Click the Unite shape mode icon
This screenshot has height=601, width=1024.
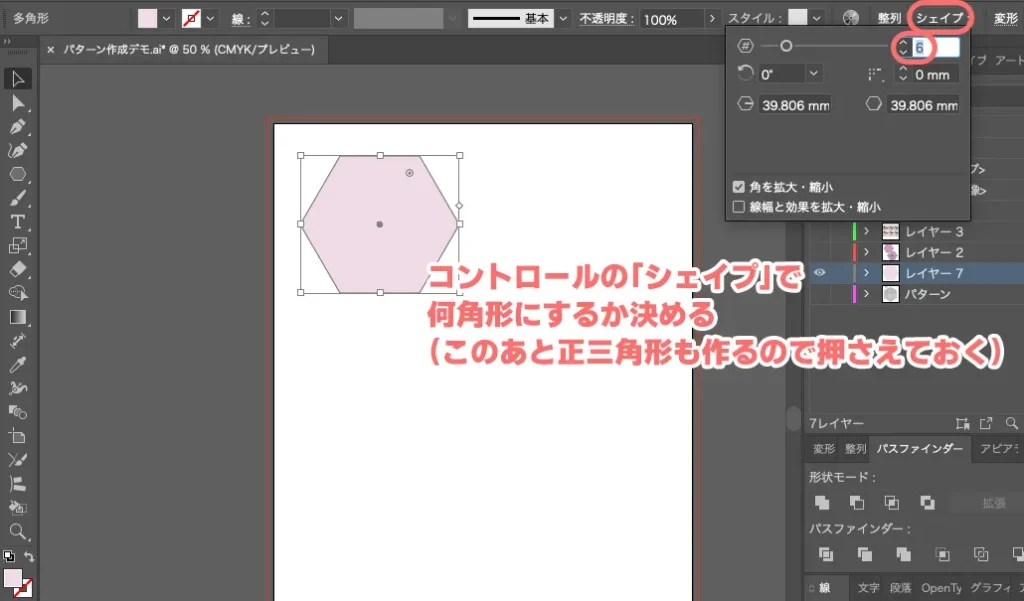822,503
